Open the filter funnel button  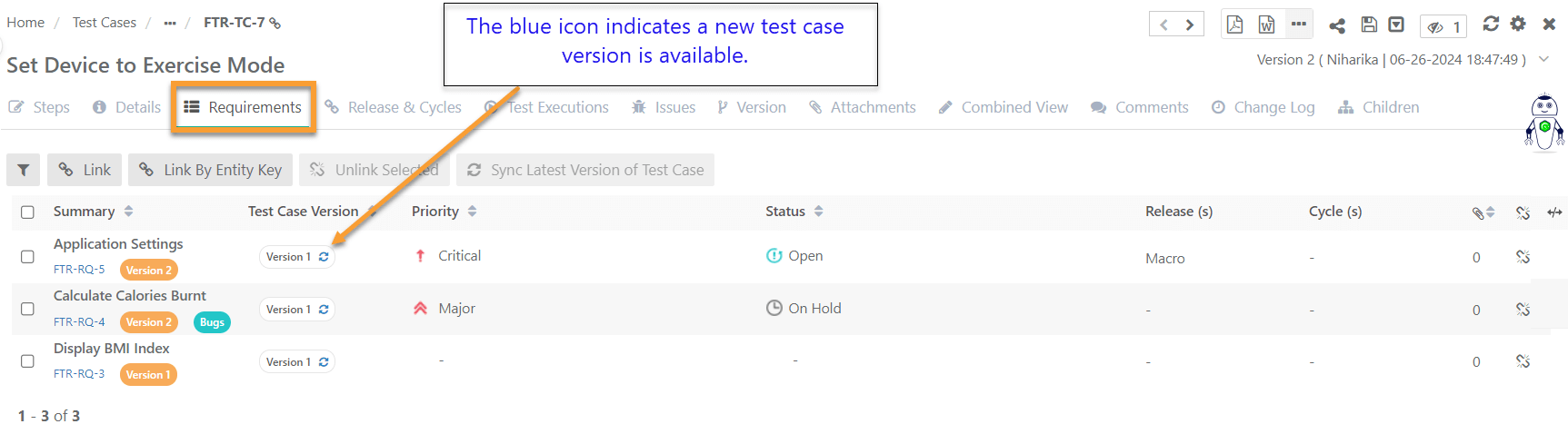(x=24, y=170)
